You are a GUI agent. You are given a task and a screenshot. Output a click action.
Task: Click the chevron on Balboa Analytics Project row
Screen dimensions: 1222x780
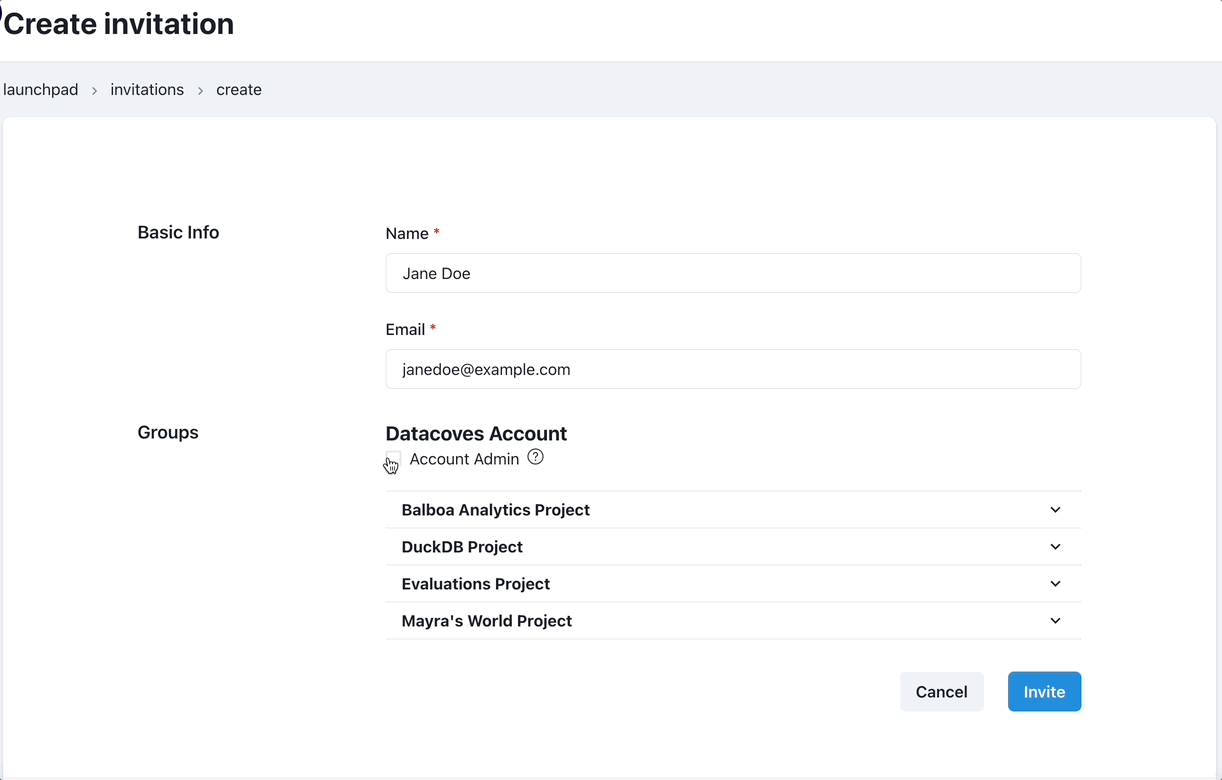[1055, 510]
